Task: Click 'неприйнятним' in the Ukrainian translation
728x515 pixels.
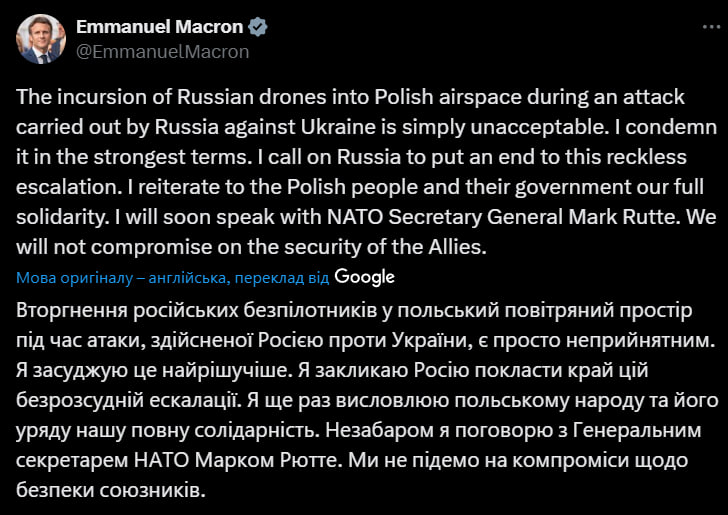Action: point(638,340)
